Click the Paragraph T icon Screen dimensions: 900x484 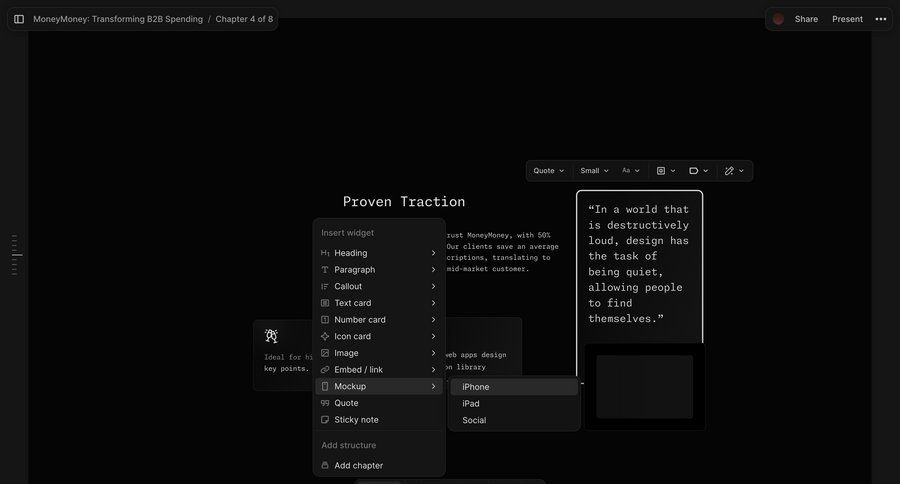(325, 270)
